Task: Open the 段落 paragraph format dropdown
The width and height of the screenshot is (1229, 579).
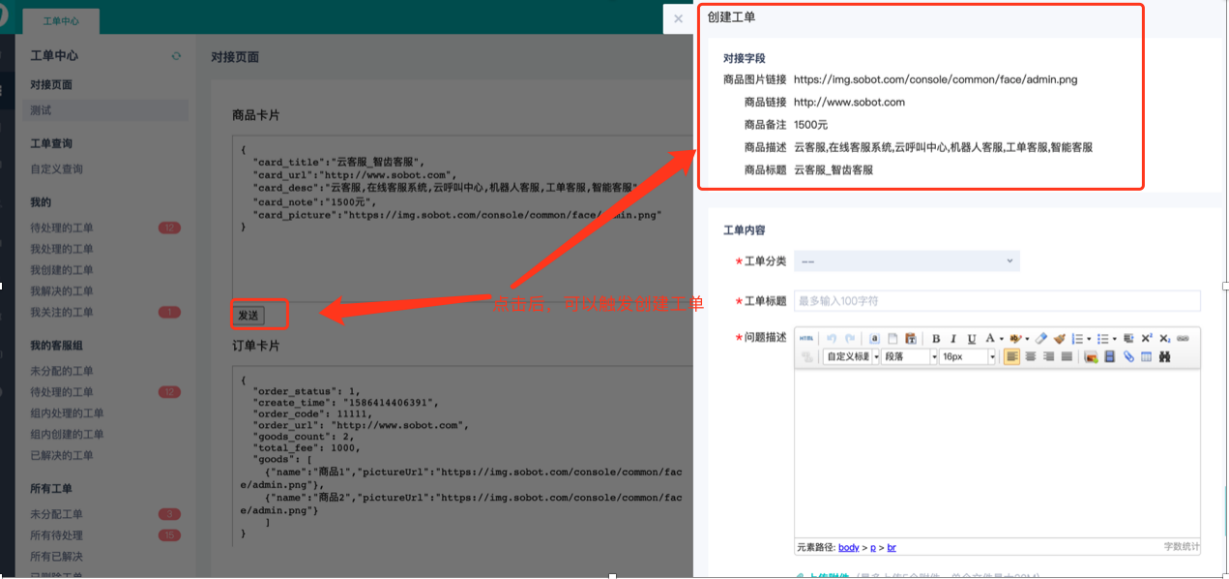Action: (x=910, y=356)
